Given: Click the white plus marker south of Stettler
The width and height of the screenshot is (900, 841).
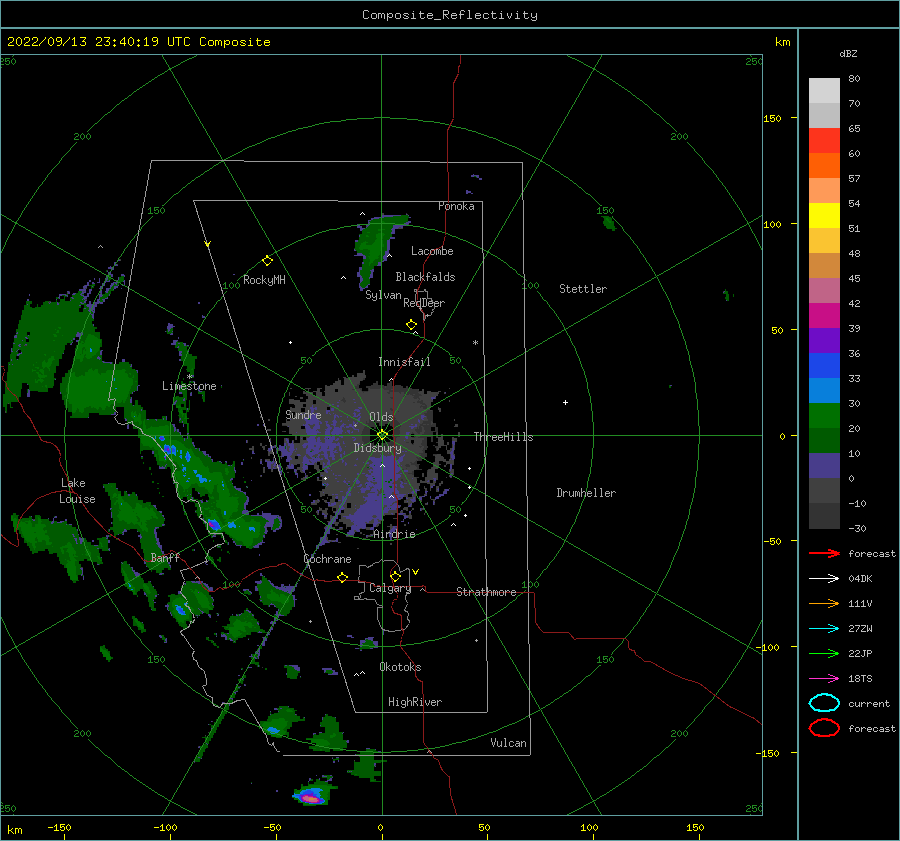Looking at the screenshot, I should [x=565, y=402].
